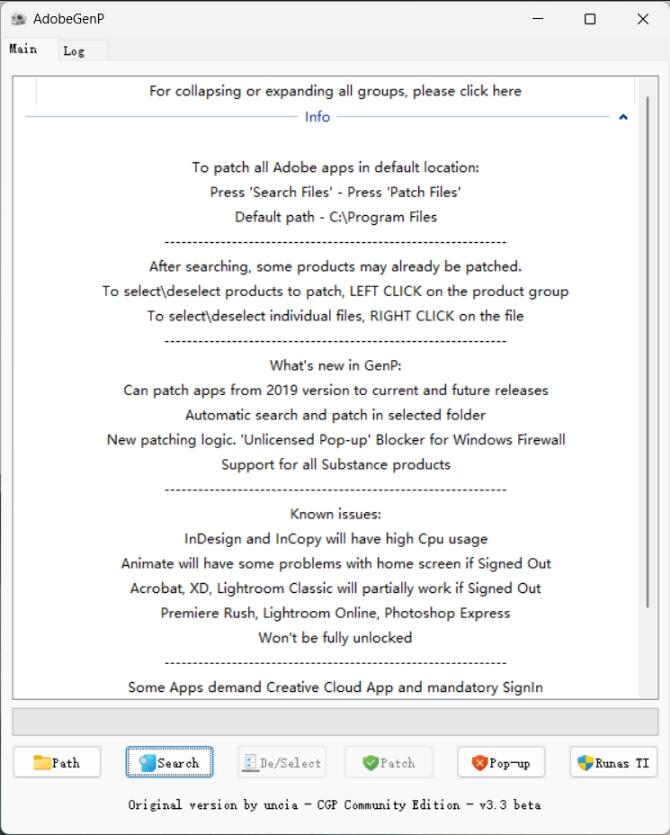This screenshot has width=670, height=835.
Task: Toggle all groups via the collapse/expand line
Action: 335,91
